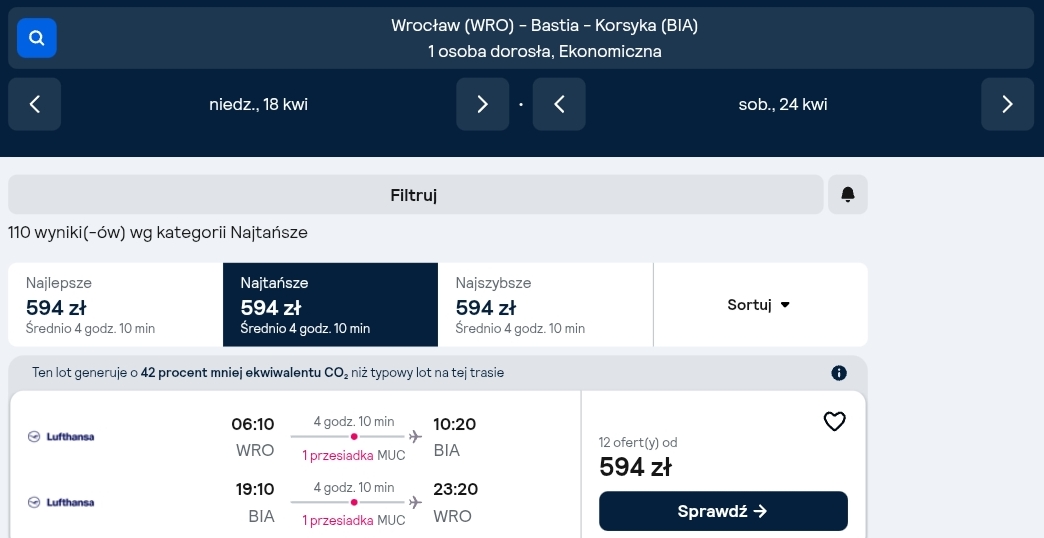Click the Sprawdź button for 594 zł offer
The width and height of the screenshot is (1044, 538).
pyautogui.click(x=723, y=511)
